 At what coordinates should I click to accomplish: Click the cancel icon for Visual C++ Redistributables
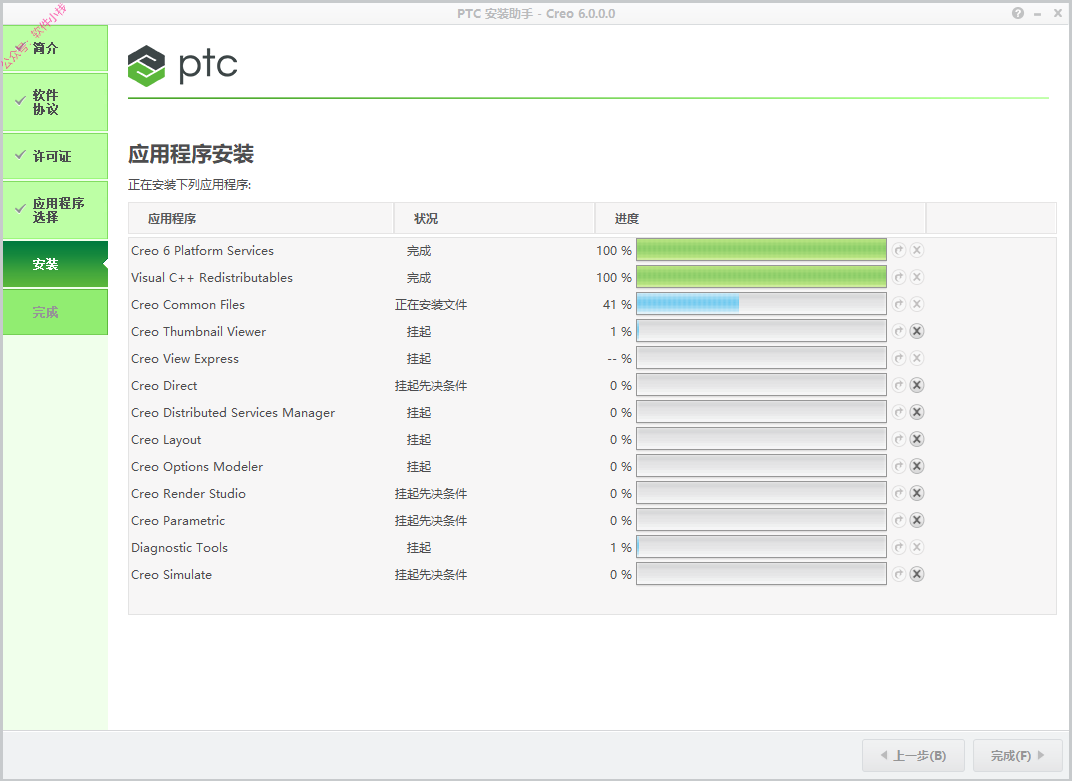click(917, 277)
